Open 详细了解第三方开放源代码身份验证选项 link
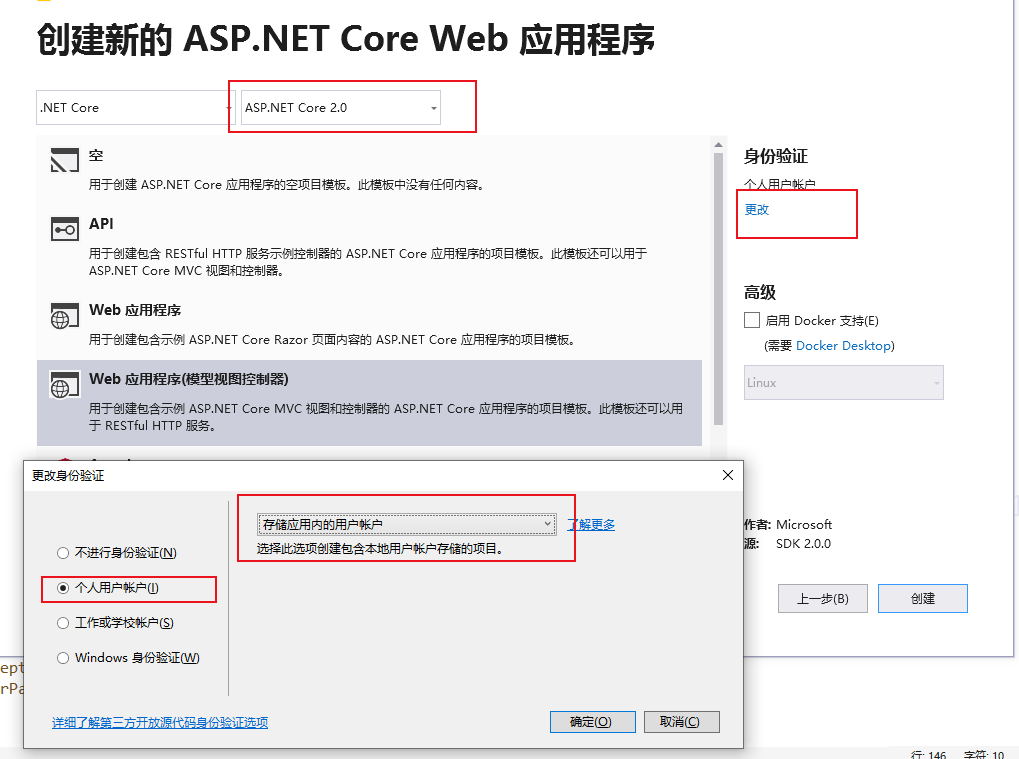This screenshot has height=759, width=1019. [160, 723]
